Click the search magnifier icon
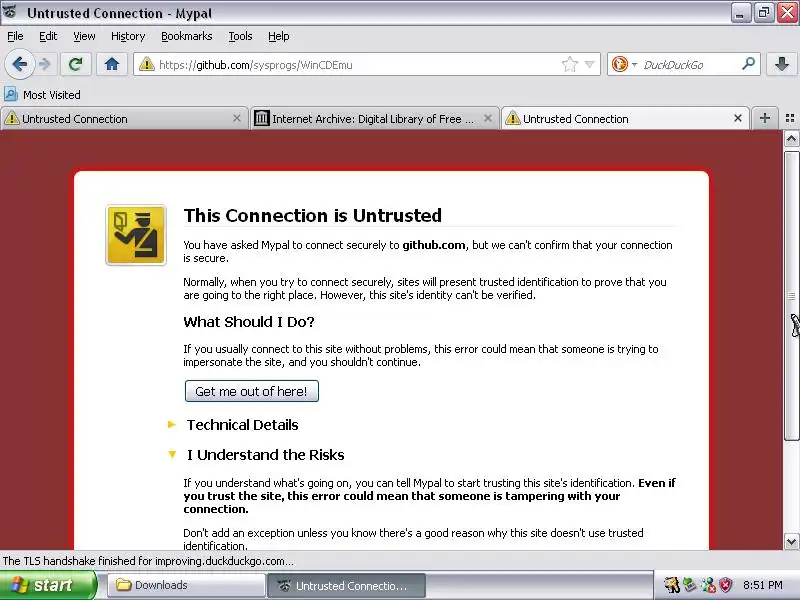This screenshot has width=800, height=600. pyautogui.click(x=748, y=64)
